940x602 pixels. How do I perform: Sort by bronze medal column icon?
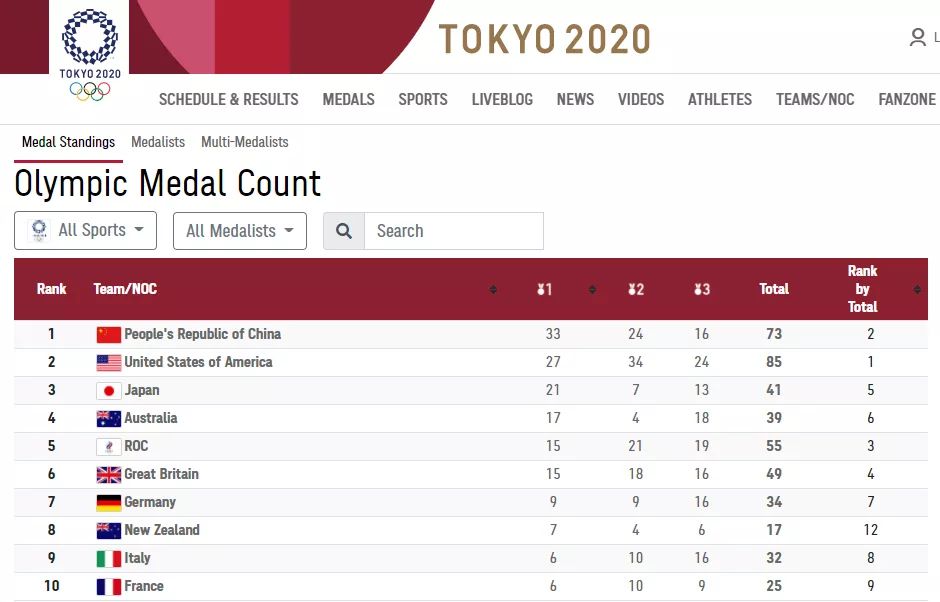coord(701,290)
